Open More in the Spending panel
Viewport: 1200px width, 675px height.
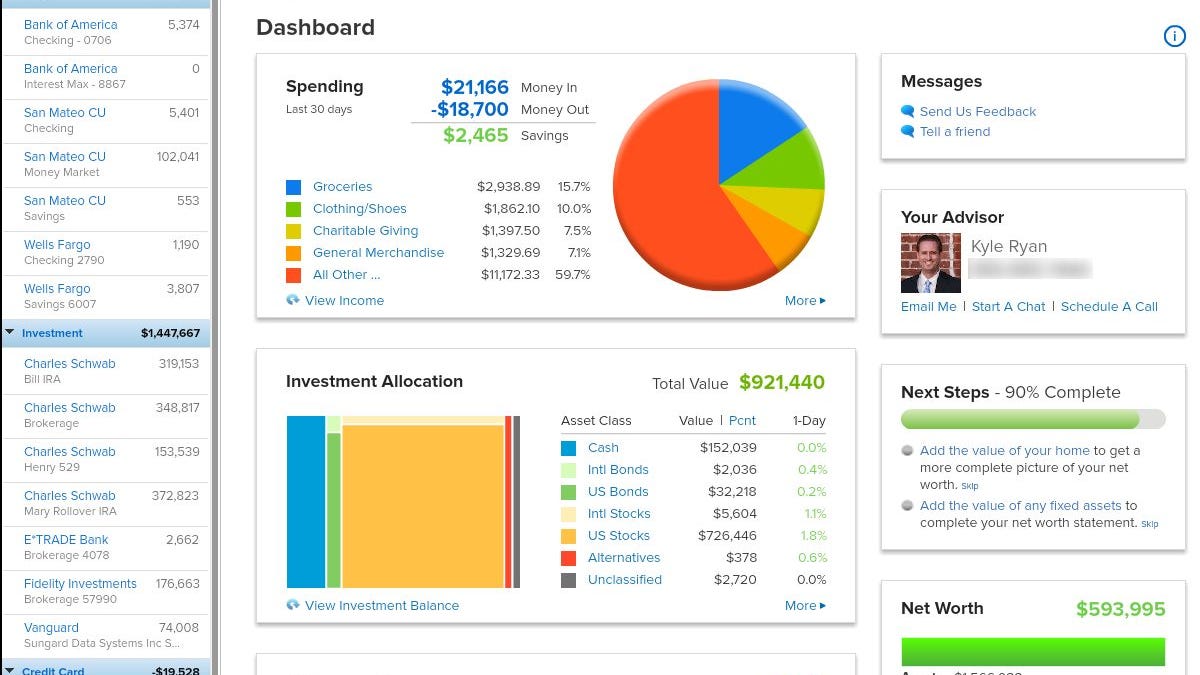pos(805,301)
